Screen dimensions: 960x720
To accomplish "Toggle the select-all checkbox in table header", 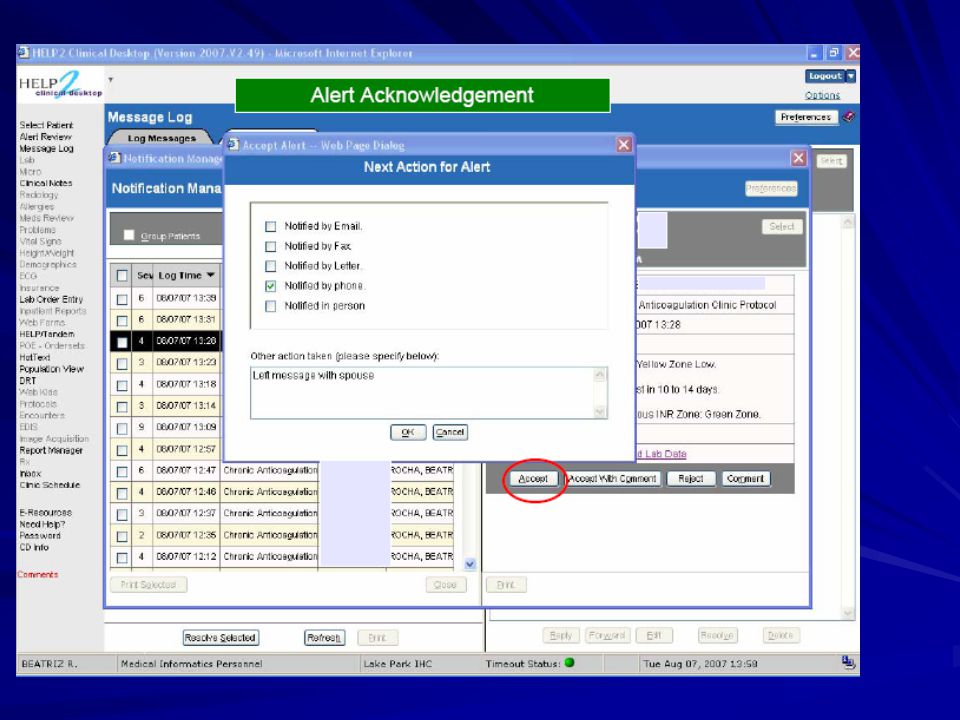I will [122, 276].
